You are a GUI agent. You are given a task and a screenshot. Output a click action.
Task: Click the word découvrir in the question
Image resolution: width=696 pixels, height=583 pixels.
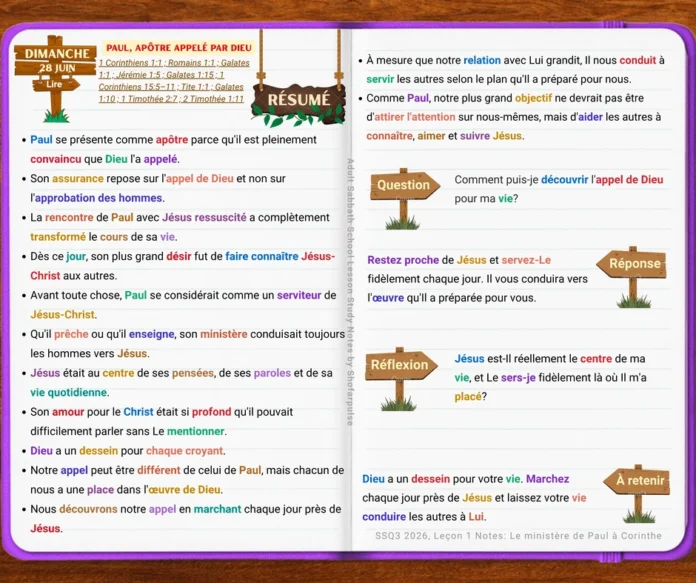coord(565,180)
